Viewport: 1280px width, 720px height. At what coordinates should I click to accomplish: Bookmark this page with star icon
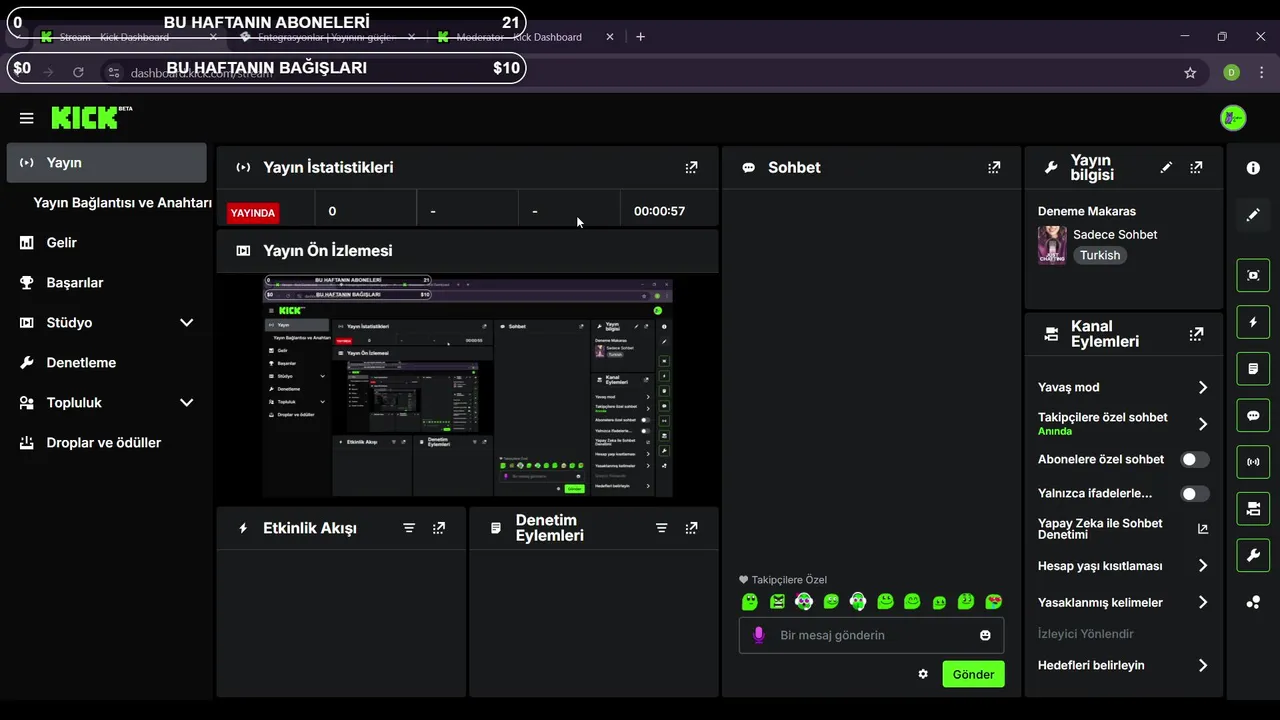click(1190, 73)
